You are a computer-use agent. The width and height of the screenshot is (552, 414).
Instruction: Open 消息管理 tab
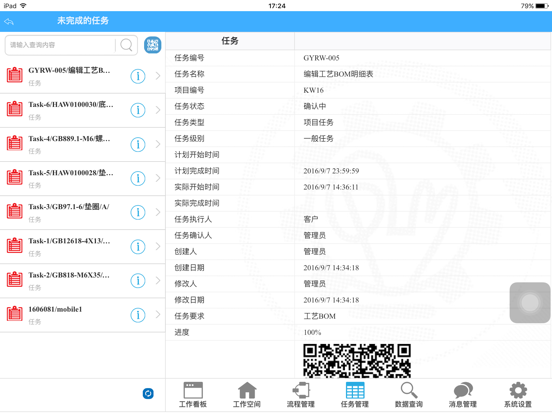tap(463, 395)
